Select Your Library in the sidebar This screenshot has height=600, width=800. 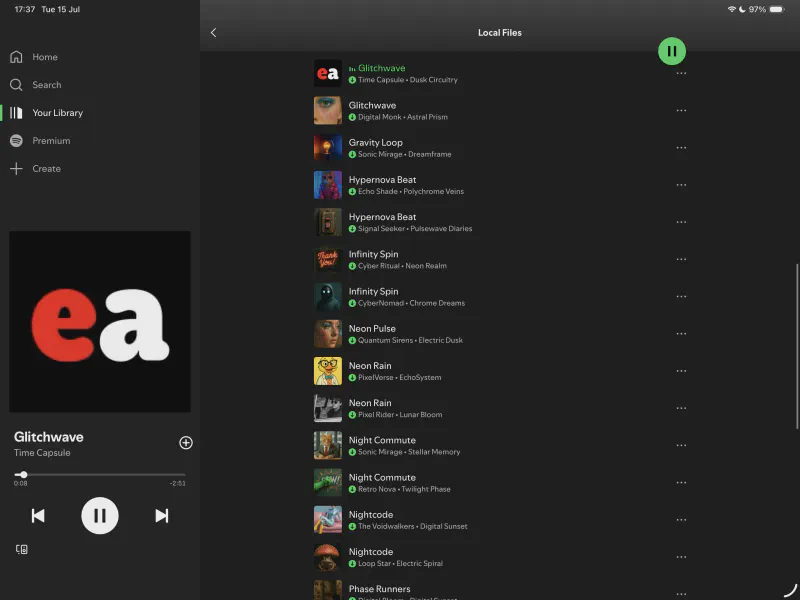tap(57, 113)
